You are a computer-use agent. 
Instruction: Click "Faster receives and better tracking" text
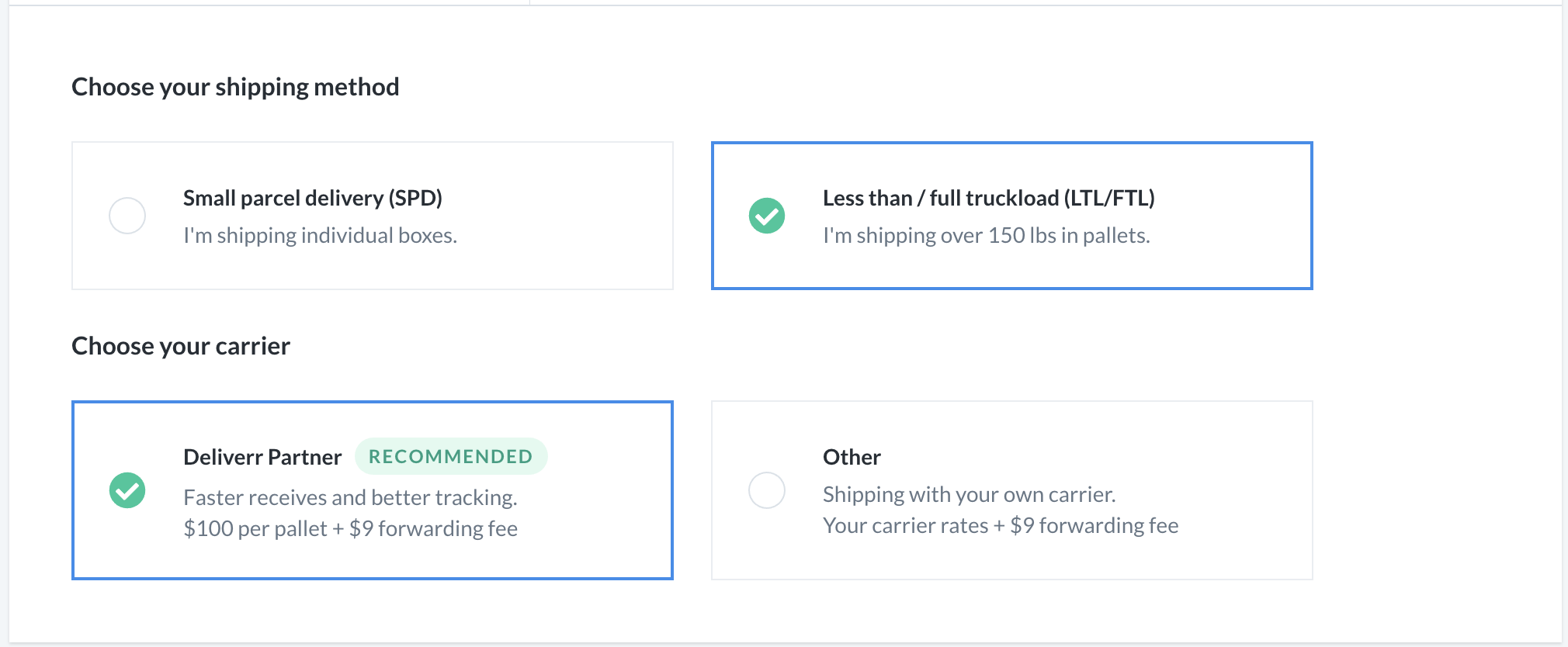pyautogui.click(x=351, y=497)
